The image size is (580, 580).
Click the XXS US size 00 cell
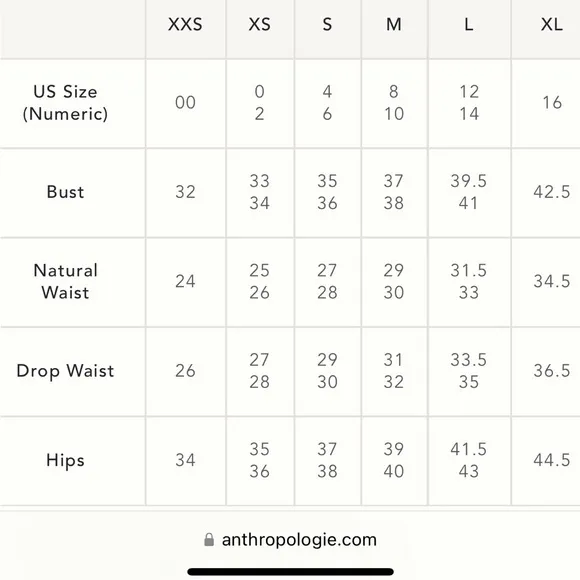click(x=185, y=103)
